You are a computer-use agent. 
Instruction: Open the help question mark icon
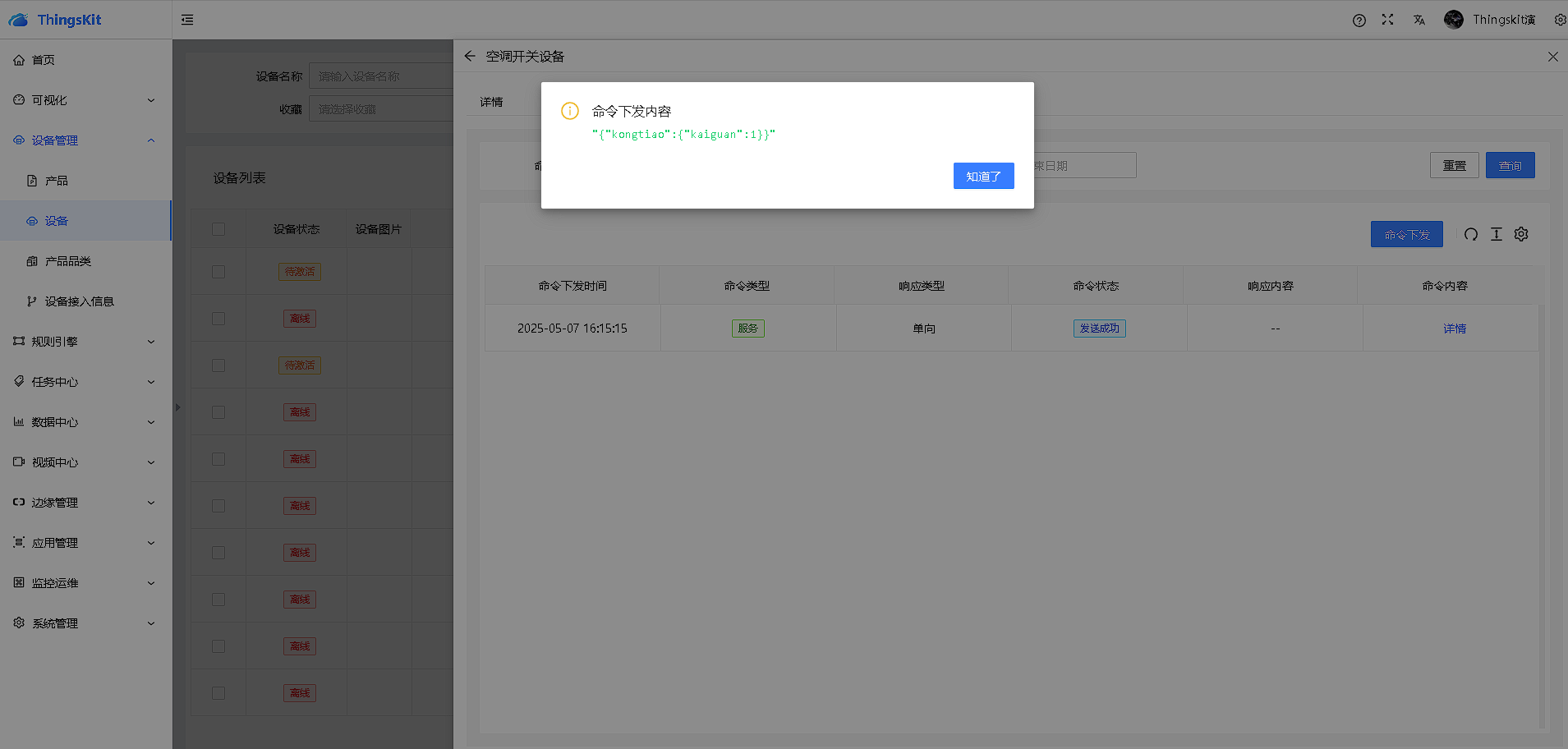click(1359, 21)
